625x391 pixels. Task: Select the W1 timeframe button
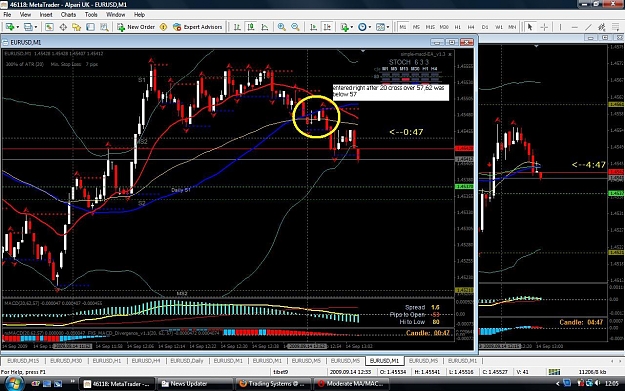pyautogui.click(x=499, y=27)
